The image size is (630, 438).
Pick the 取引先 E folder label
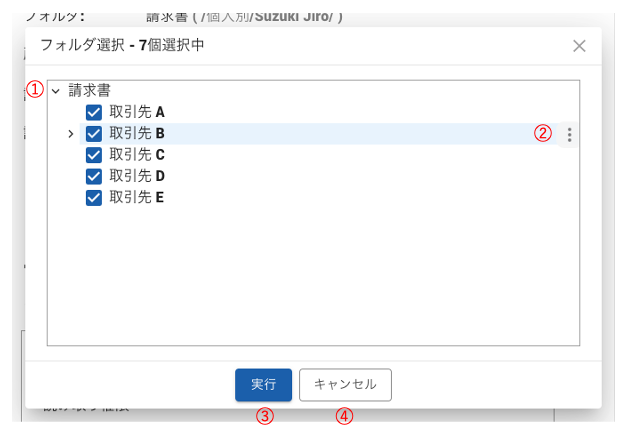pyautogui.click(x=137, y=197)
